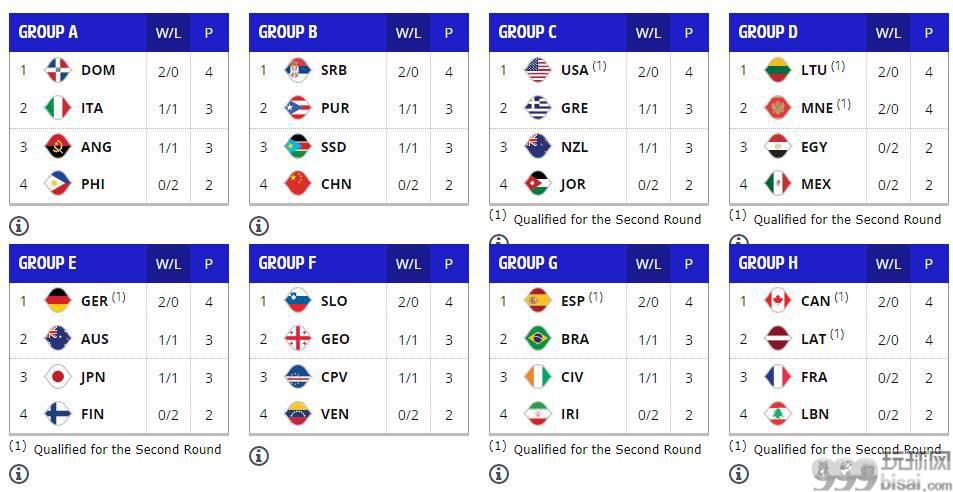
Task: Select Brazil's flag icon in Group G
Action: pyautogui.click(x=538, y=339)
